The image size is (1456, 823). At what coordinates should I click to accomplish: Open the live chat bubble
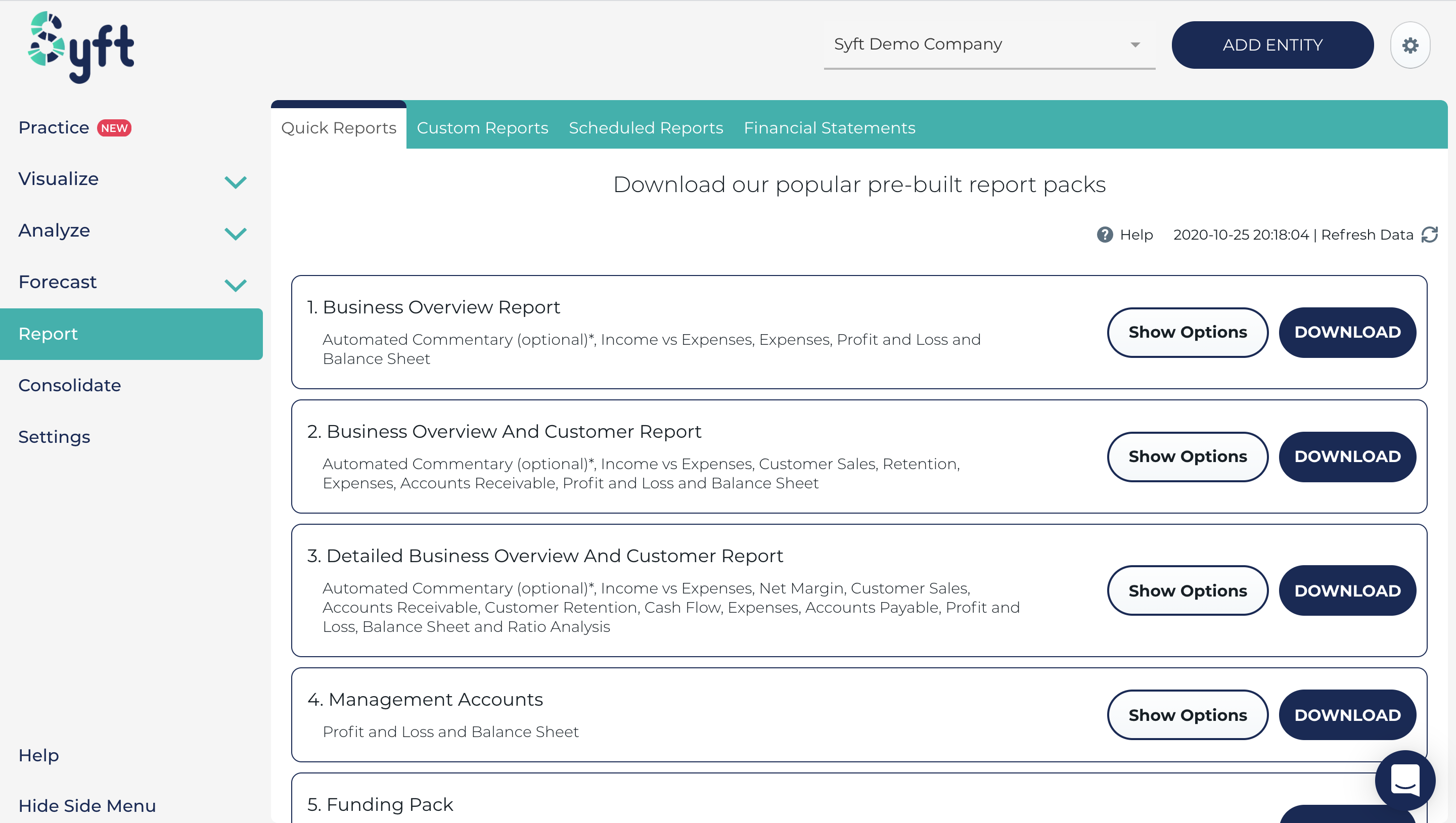pyautogui.click(x=1405, y=780)
